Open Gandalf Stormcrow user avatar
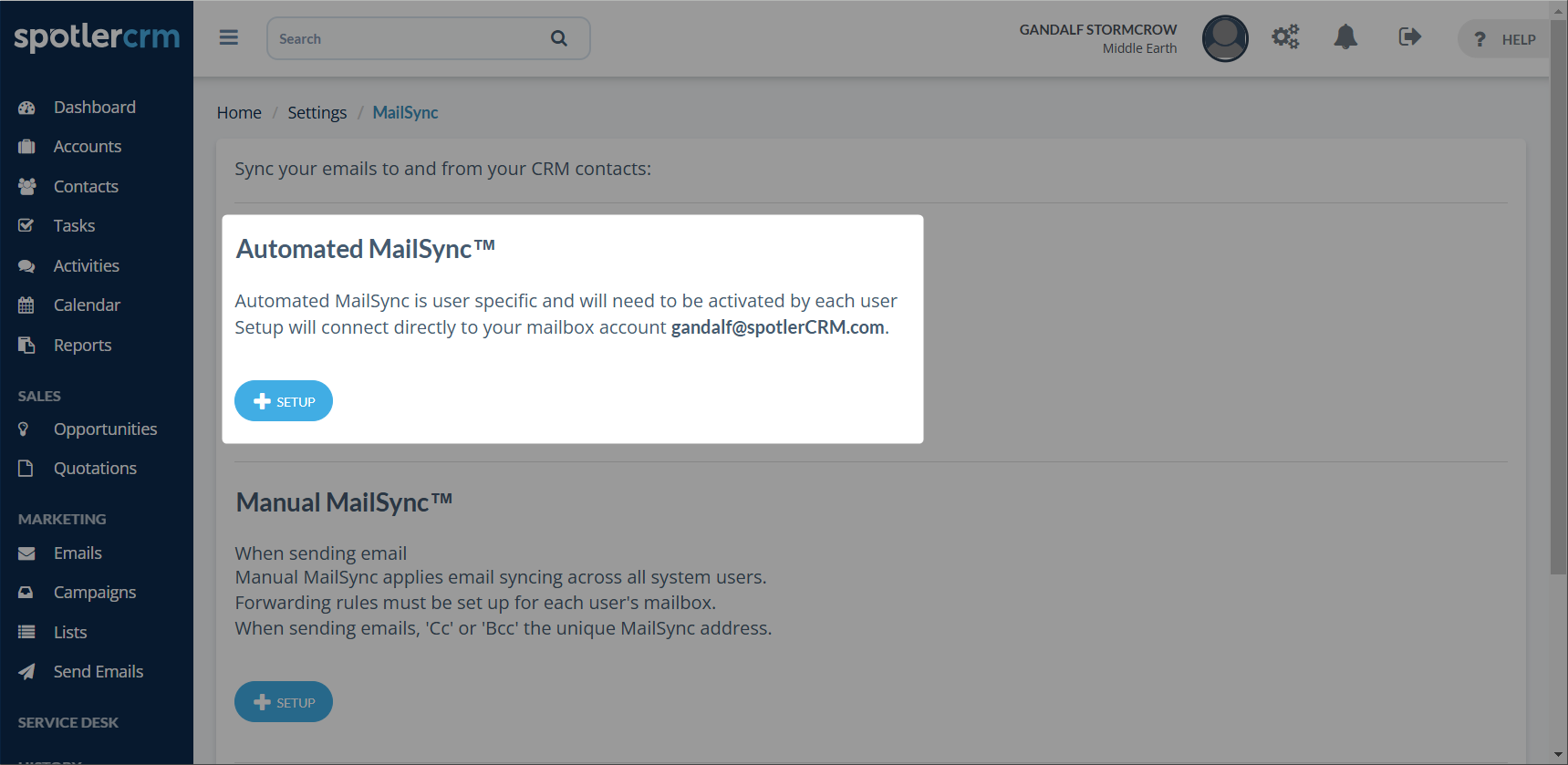Screen dimensions: 1568x765 pyautogui.click(x=1225, y=38)
